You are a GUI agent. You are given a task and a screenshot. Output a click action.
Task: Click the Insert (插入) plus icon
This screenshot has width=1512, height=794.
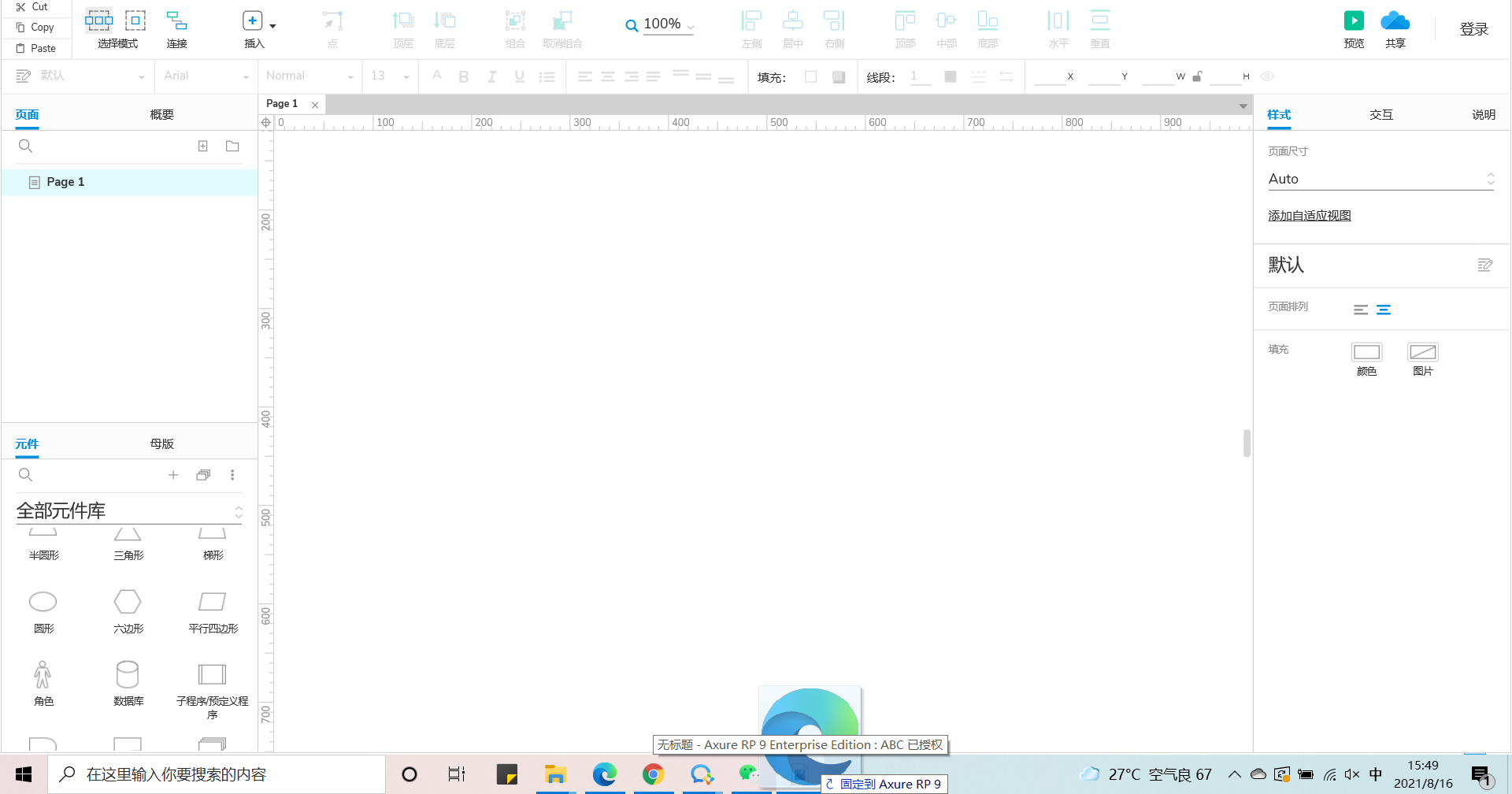point(252,21)
